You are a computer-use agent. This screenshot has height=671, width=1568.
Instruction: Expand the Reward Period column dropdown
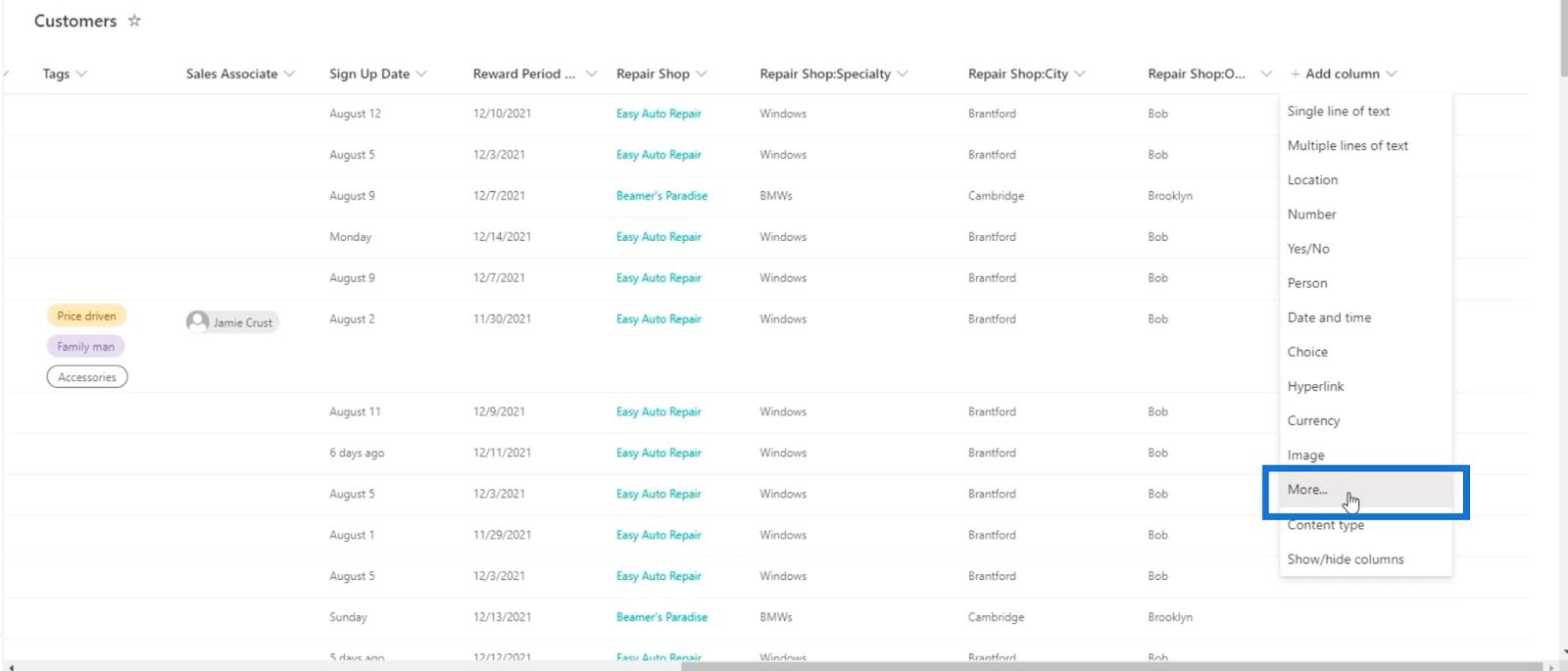pos(591,73)
